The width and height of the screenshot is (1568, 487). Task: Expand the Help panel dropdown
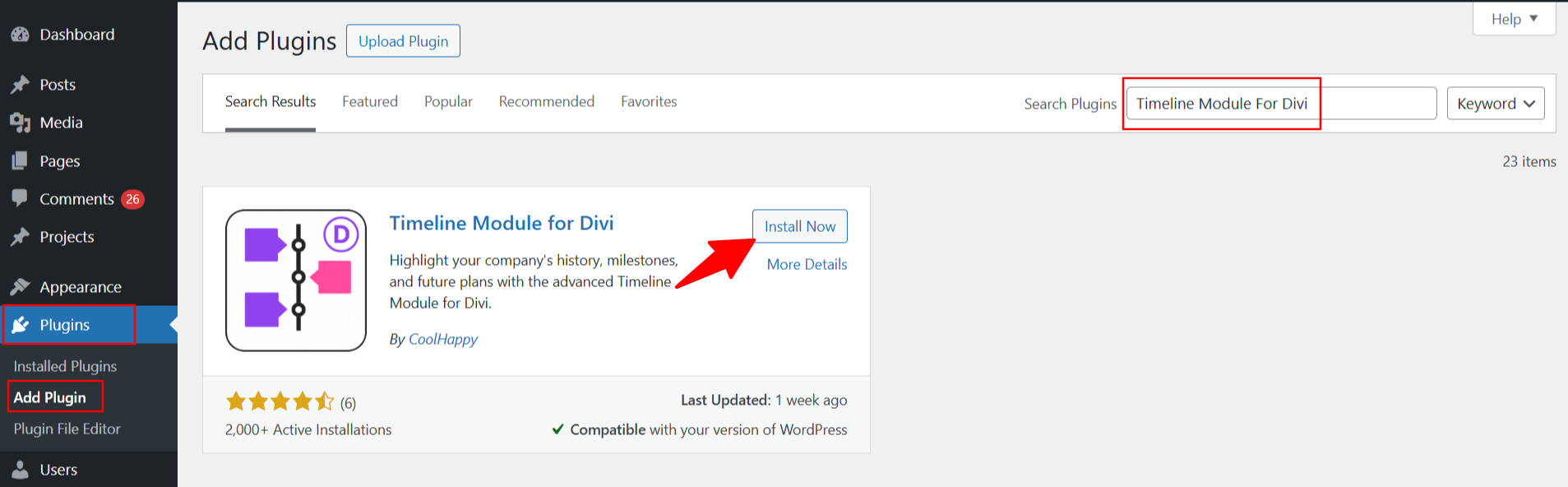(x=1514, y=19)
